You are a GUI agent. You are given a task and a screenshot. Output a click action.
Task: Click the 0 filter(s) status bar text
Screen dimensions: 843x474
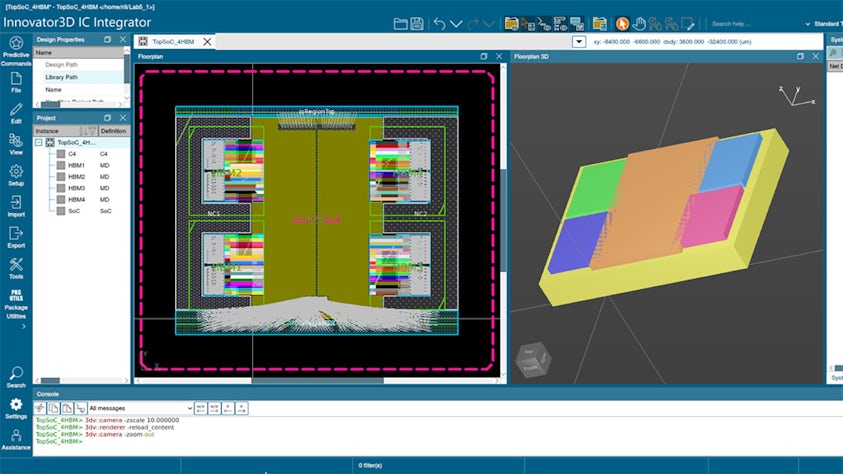pos(370,465)
